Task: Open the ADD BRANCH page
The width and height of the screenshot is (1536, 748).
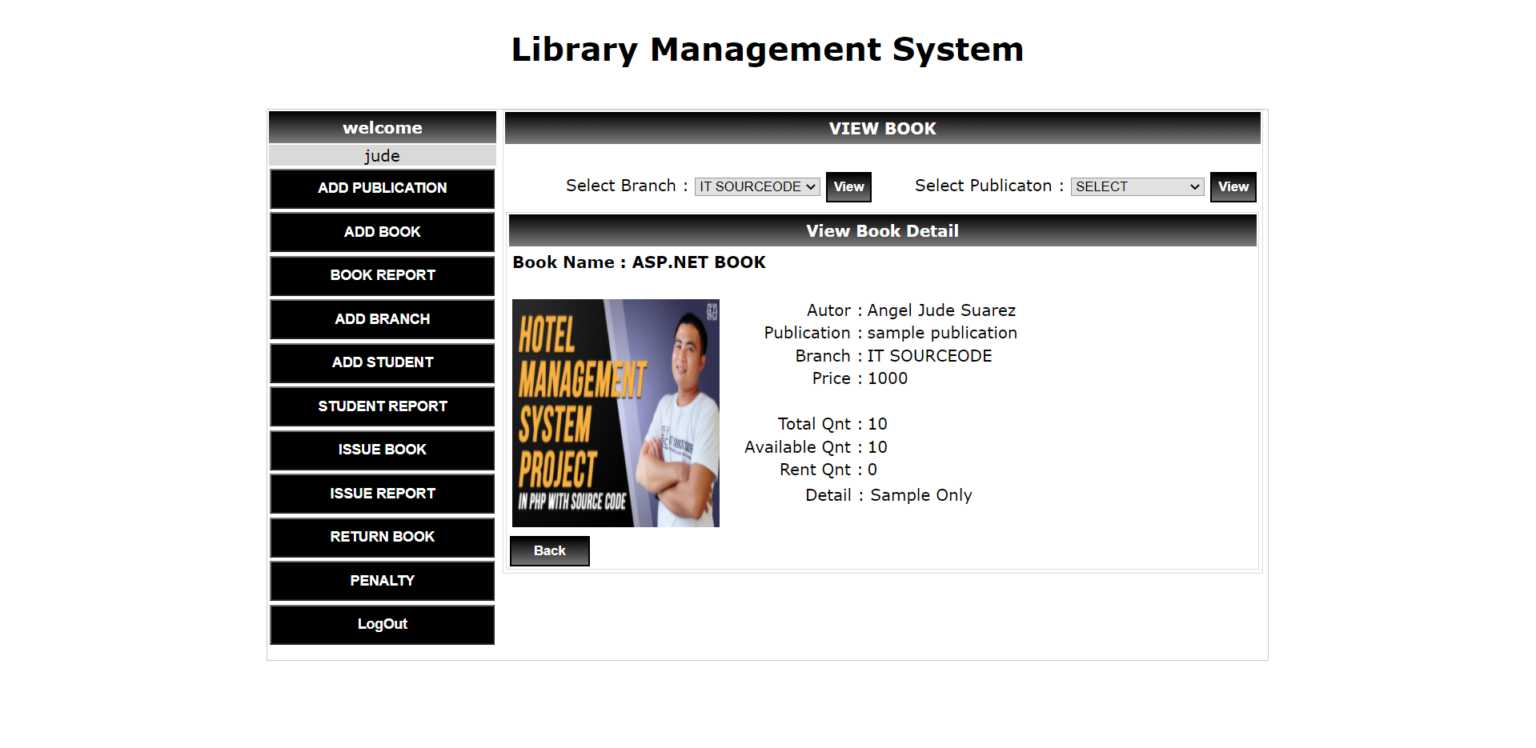Action: (381, 319)
